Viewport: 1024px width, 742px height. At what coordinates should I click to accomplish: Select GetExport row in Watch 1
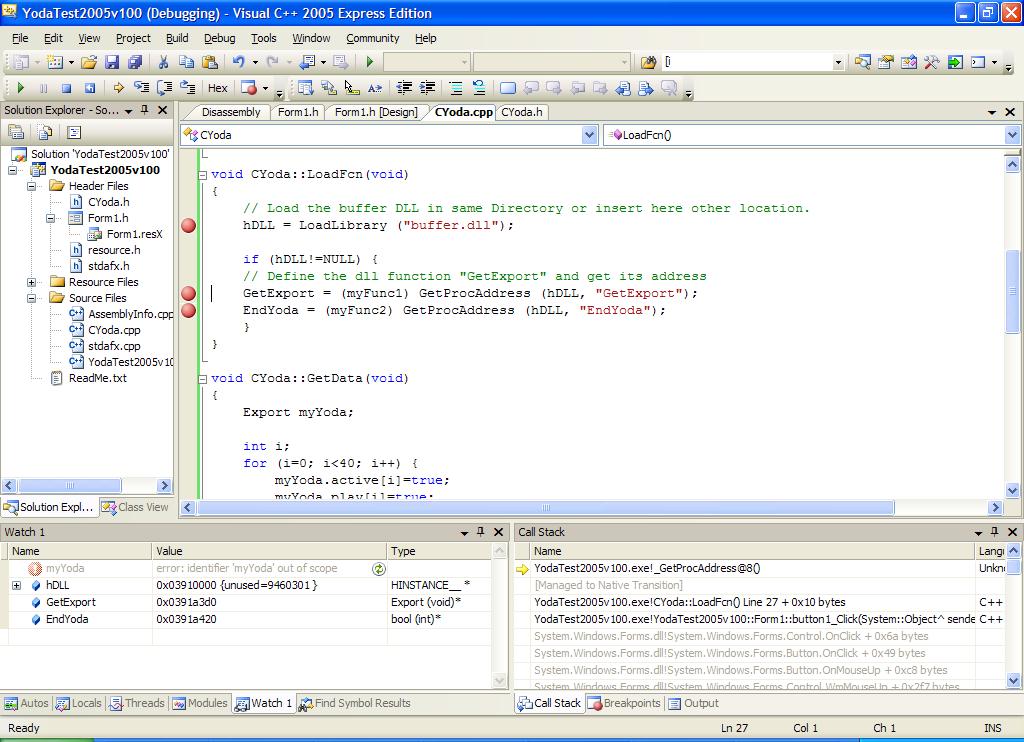tap(248, 602)
